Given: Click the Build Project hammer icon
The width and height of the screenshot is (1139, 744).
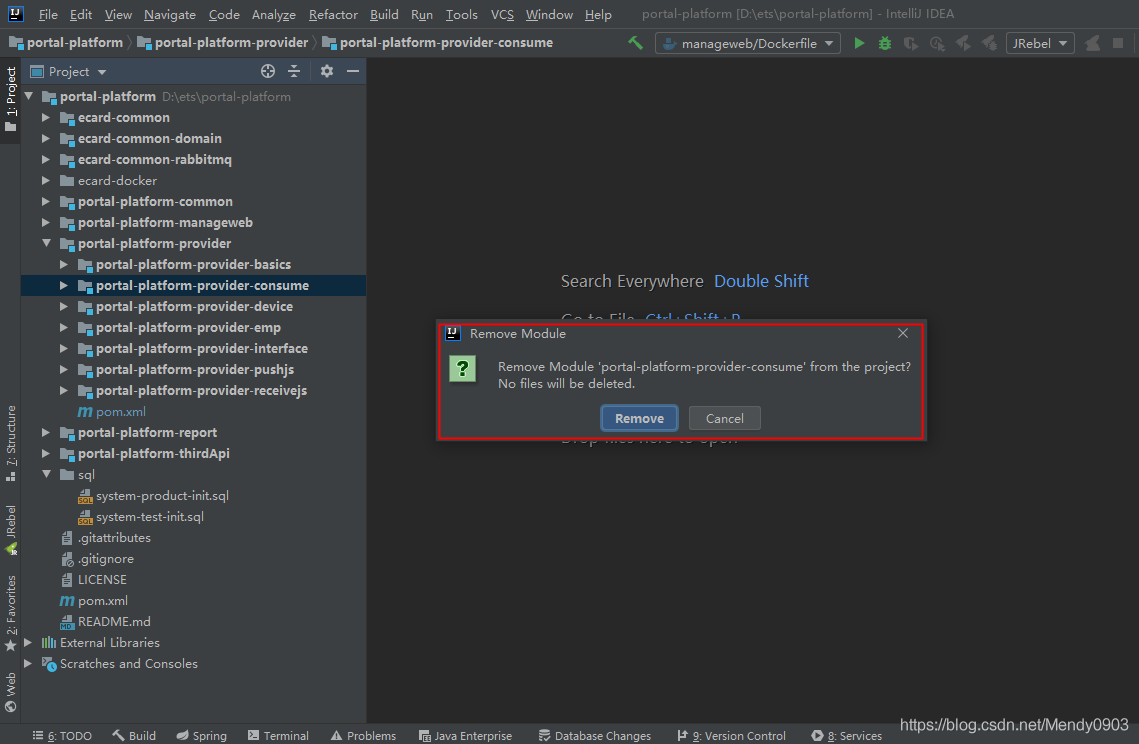Looking at the screenshot, I should (635, 43).
